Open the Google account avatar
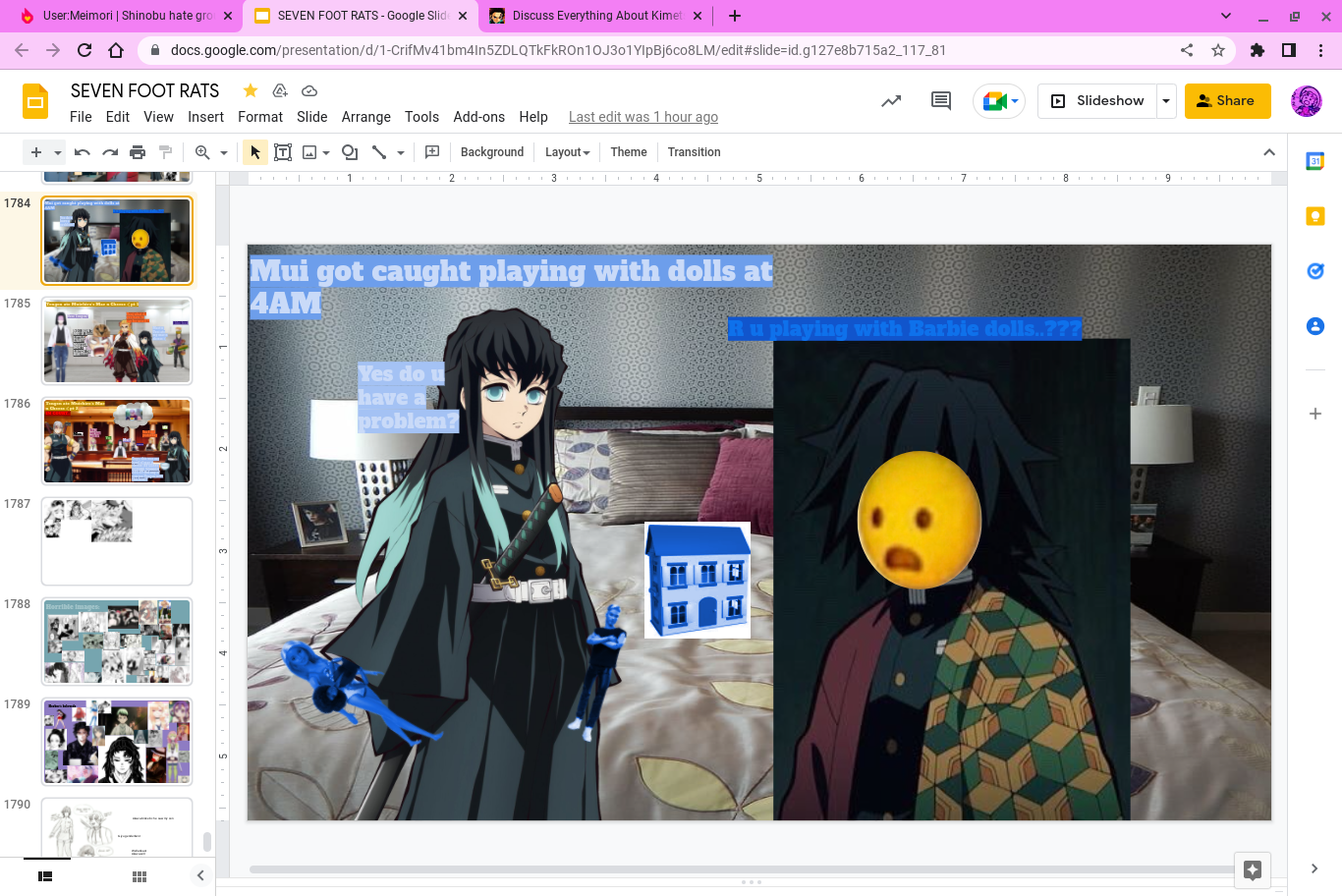Screen dimensions: 1342x896 click(x=1307, y=100)
